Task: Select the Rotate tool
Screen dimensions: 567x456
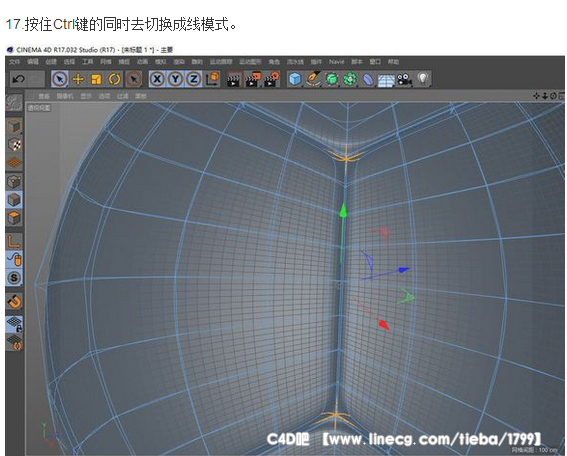Action: pos(115,79)
